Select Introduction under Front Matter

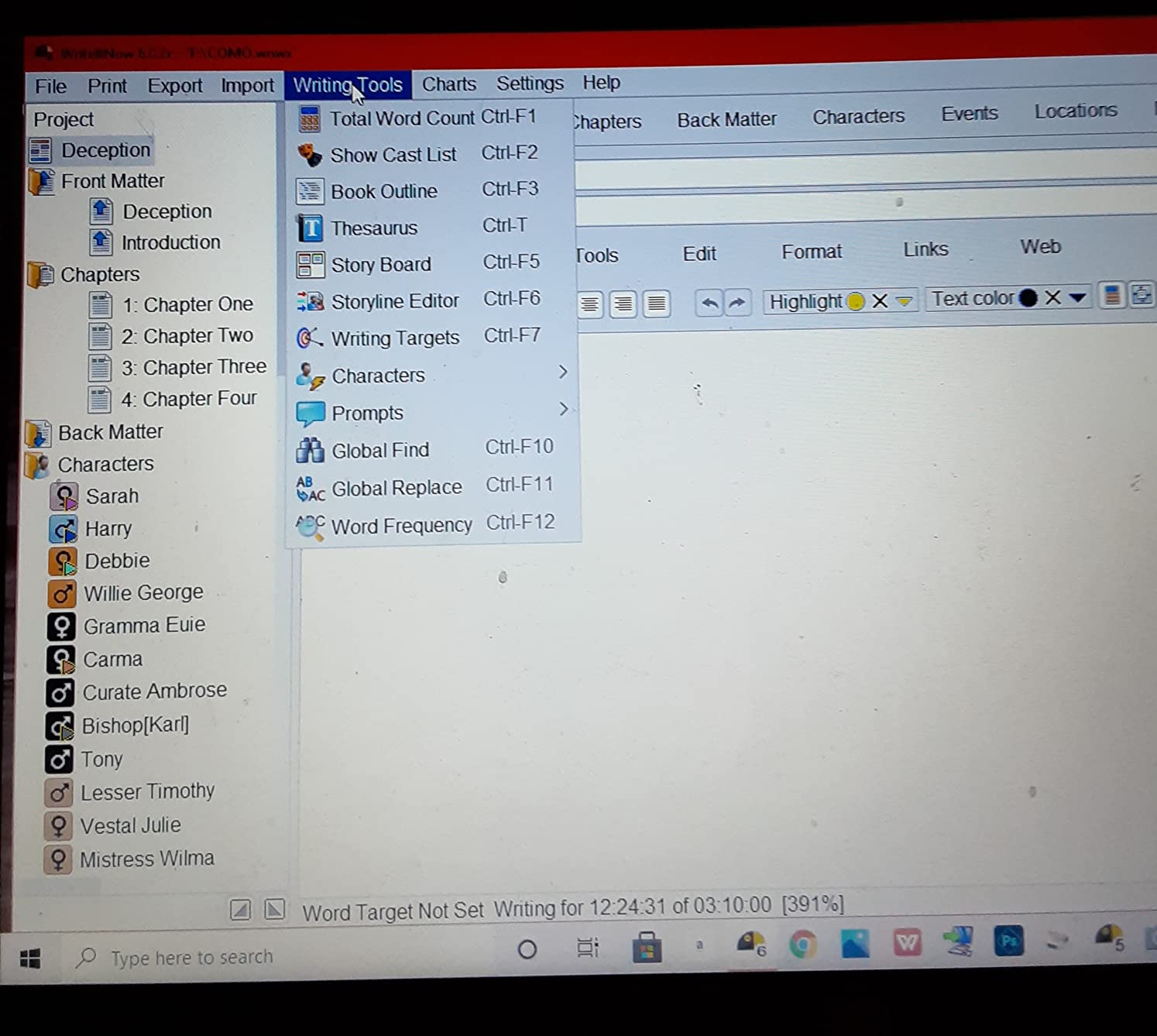pos(171,242)
